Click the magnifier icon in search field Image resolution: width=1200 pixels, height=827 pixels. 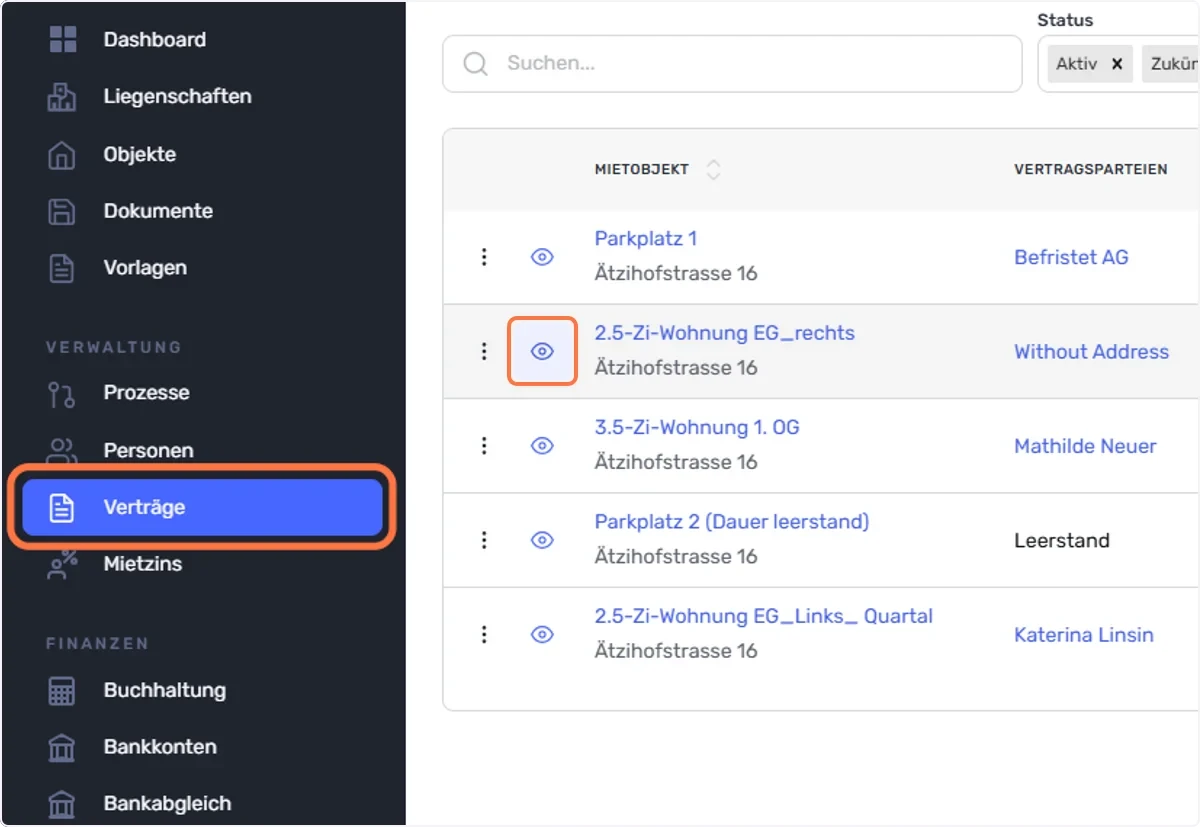(x=476, y=64)
